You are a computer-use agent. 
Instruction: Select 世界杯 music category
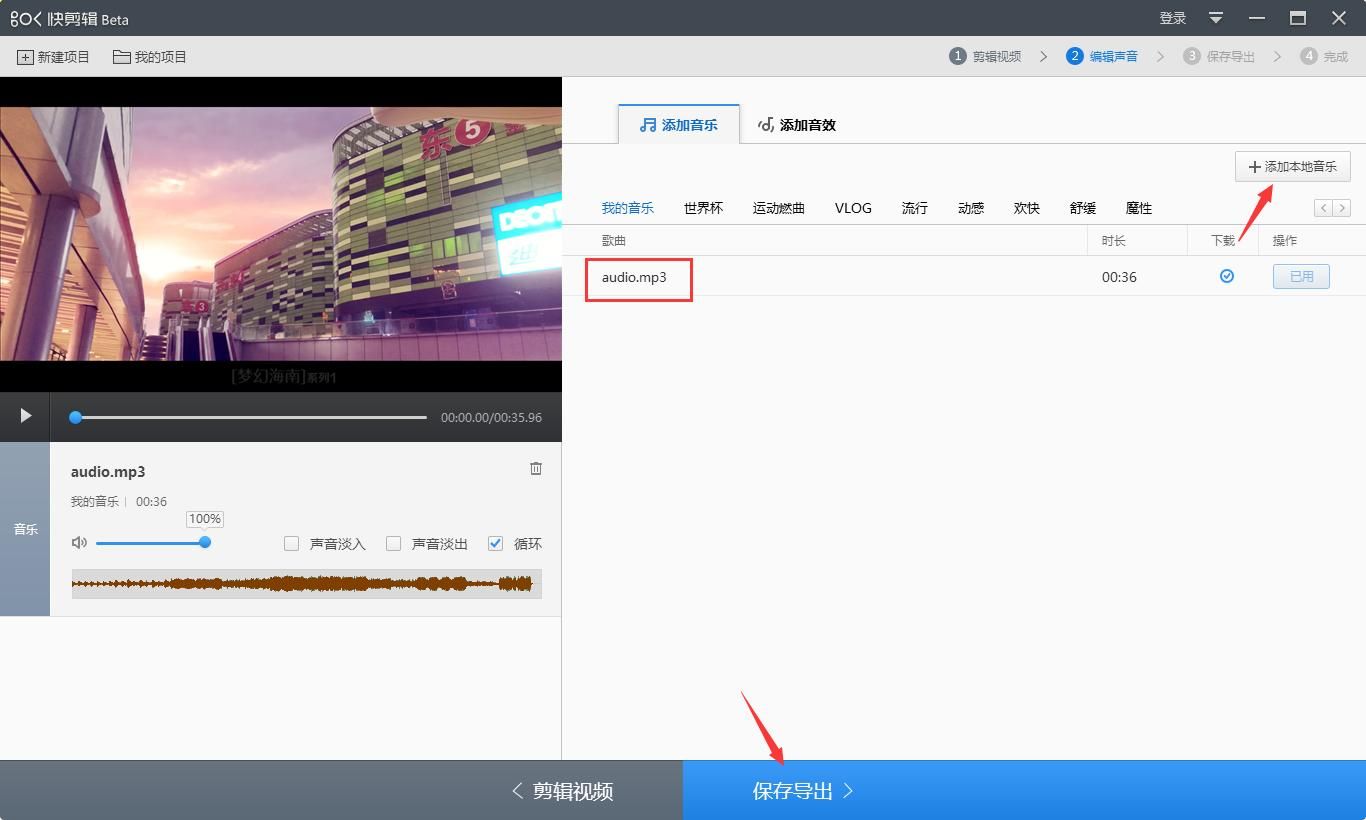point(703,208)
